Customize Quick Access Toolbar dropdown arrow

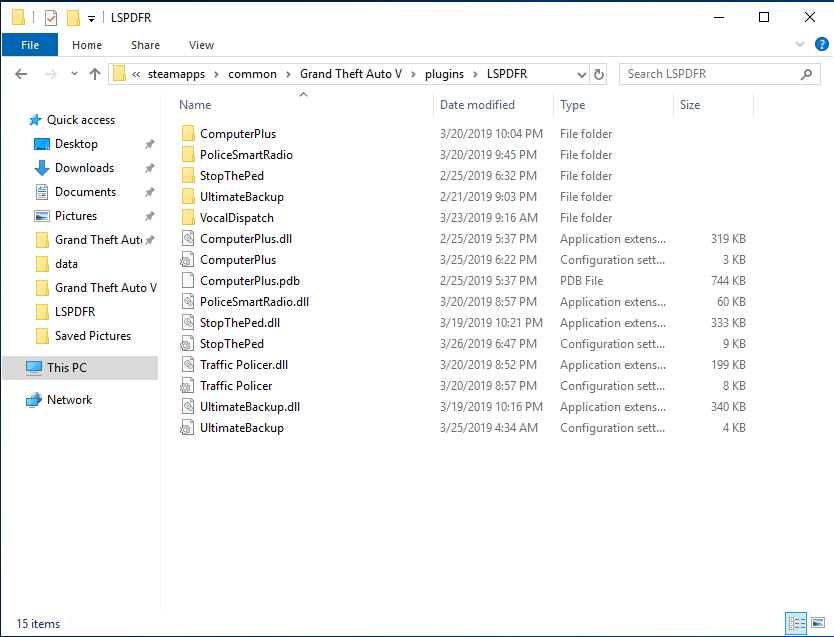coord(91,18)
